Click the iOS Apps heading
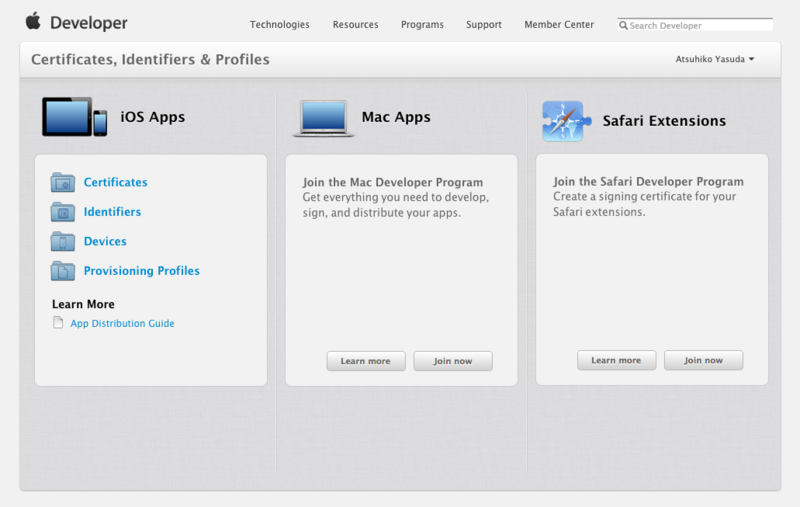The width and height of the screenshot is (800, 507). click(153, 117)
